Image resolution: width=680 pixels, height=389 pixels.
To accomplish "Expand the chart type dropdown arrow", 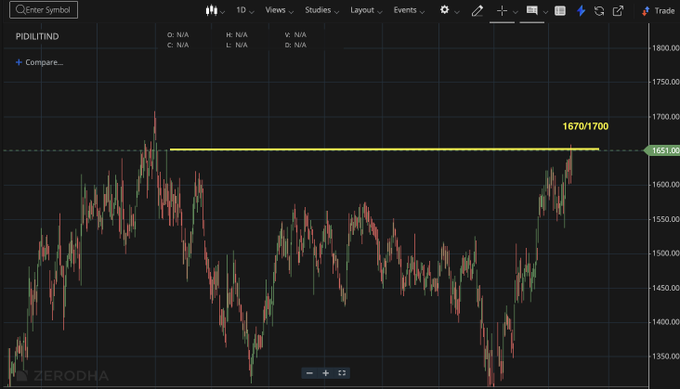I will coord(222,12).
